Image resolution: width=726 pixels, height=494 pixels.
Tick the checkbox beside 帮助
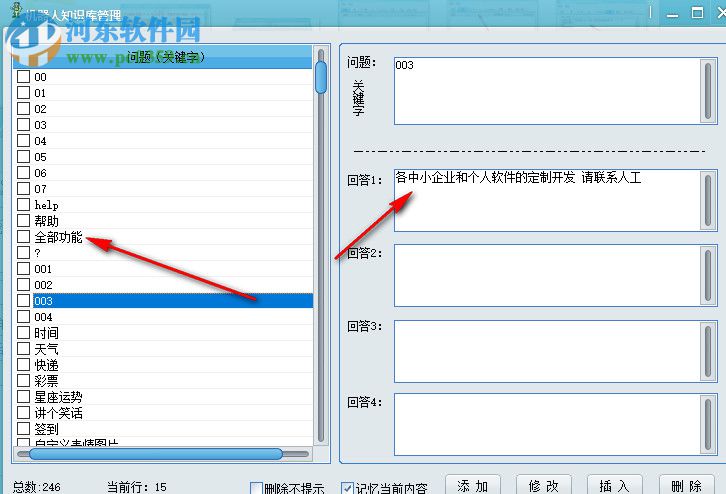23,220
